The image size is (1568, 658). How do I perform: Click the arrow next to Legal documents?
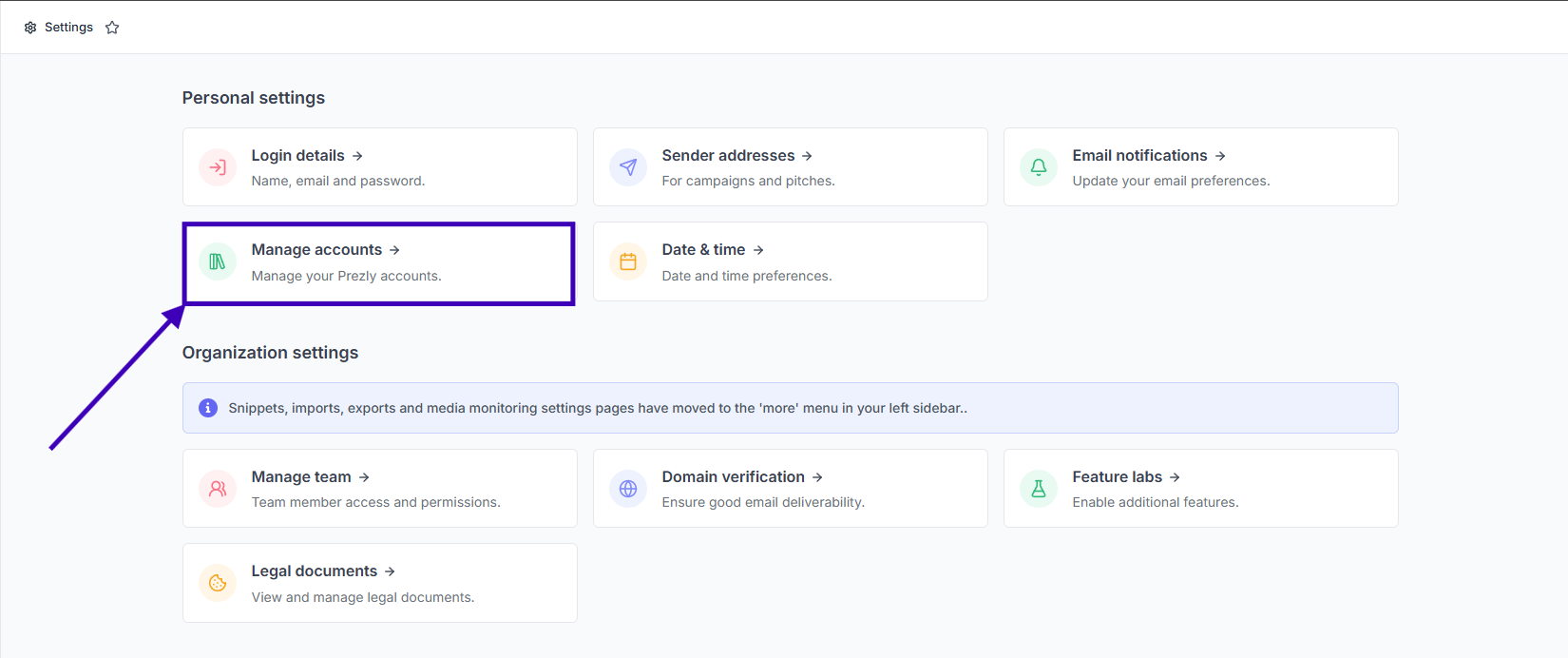[x=390, y=571]
